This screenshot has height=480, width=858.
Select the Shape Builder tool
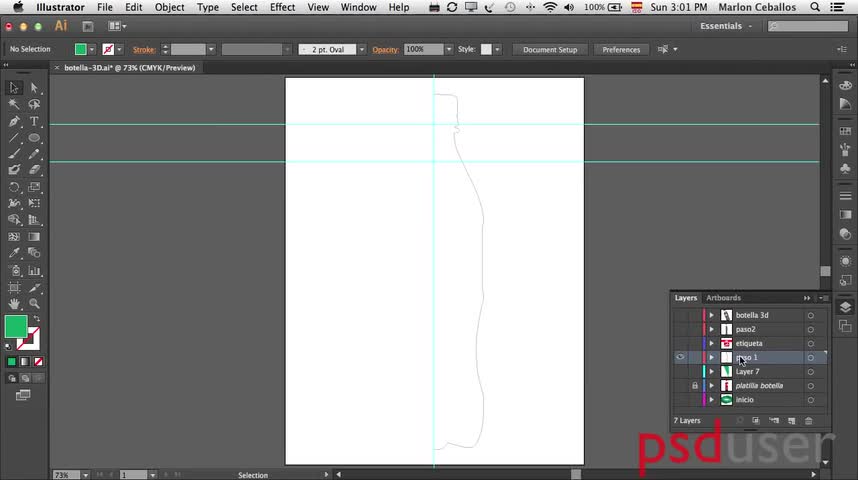click(14, 219)
